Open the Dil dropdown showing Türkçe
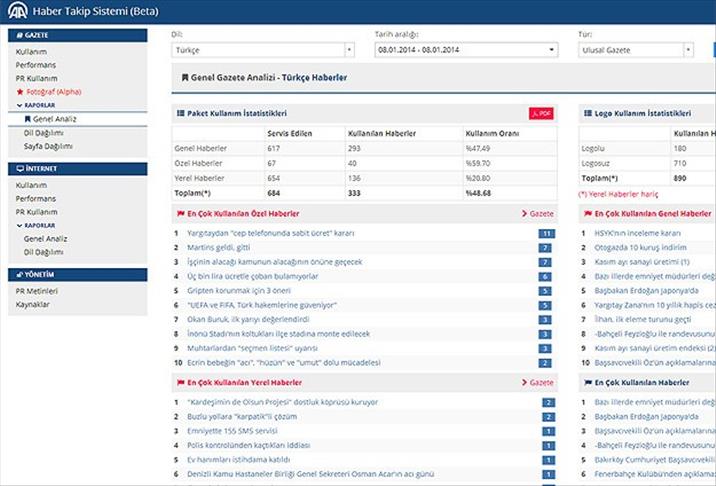 pyautogui.click(x=264, y=49)
